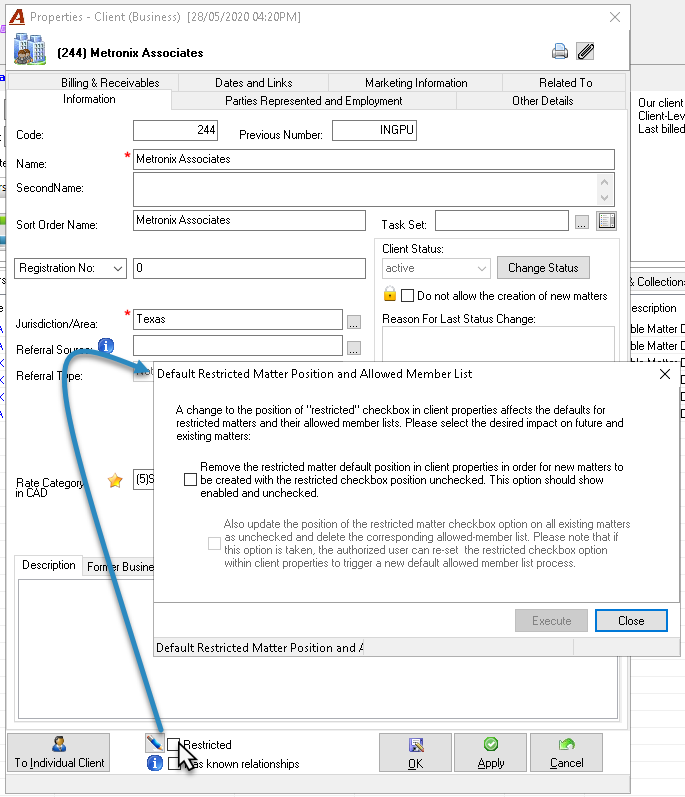
Task: Select the Information tab
Action: [x=89, y=99]
